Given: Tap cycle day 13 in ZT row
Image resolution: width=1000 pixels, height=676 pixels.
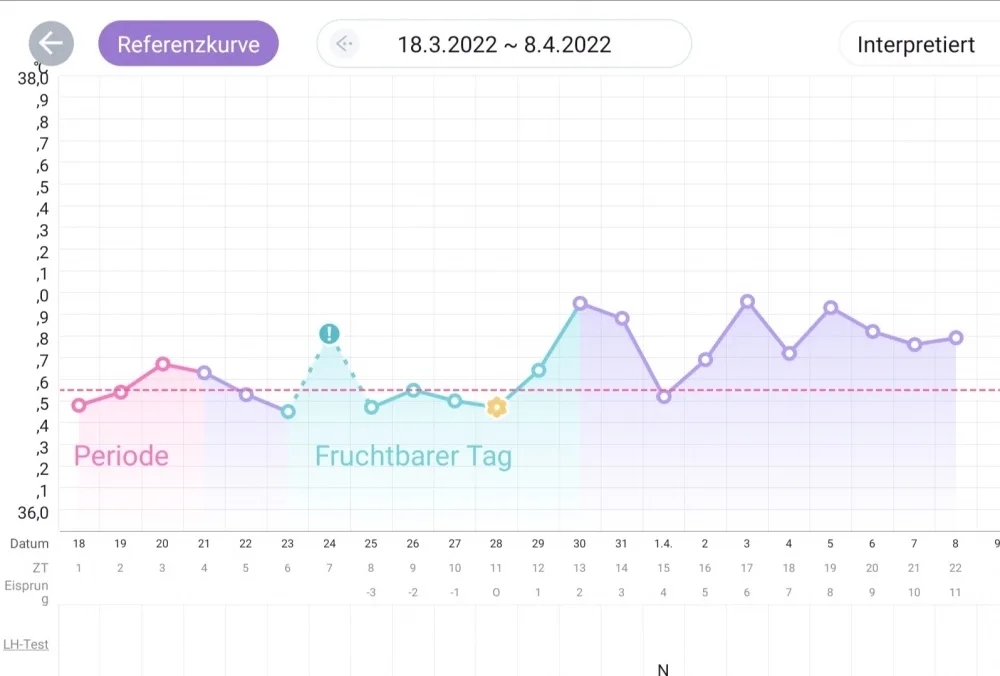Looking at the screenshot, I should (579, 568).
